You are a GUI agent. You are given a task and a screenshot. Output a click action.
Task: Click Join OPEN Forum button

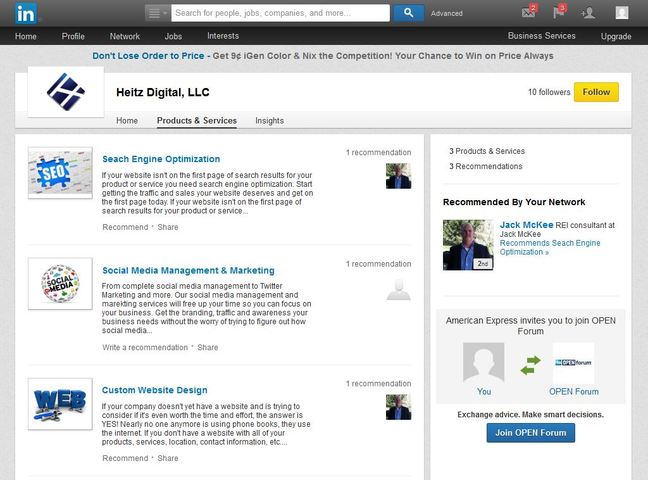(531, 433)
